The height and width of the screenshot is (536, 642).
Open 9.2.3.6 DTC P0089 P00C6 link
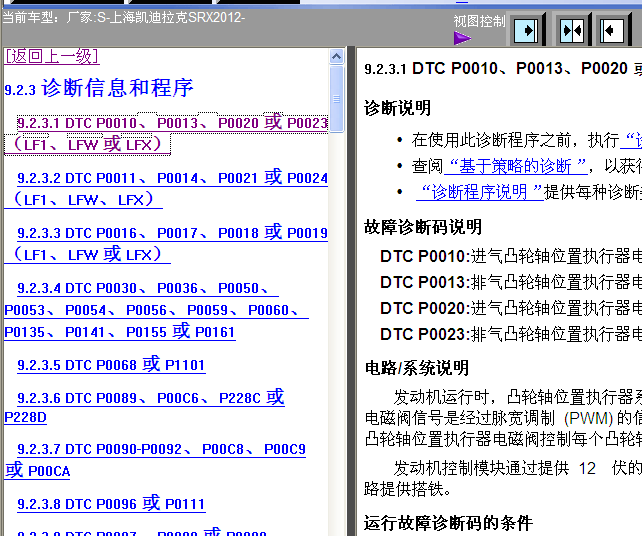click(145, 407)
